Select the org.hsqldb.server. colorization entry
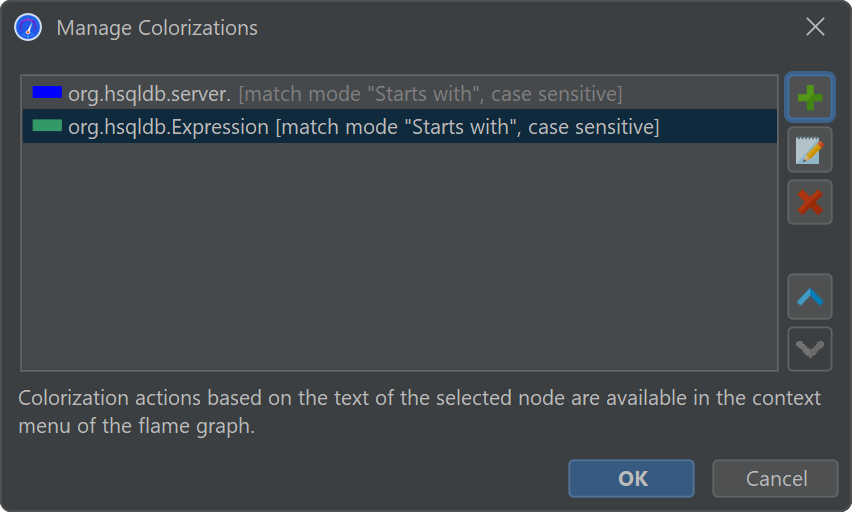Screen dimensions: 852x512 (150, 94)
